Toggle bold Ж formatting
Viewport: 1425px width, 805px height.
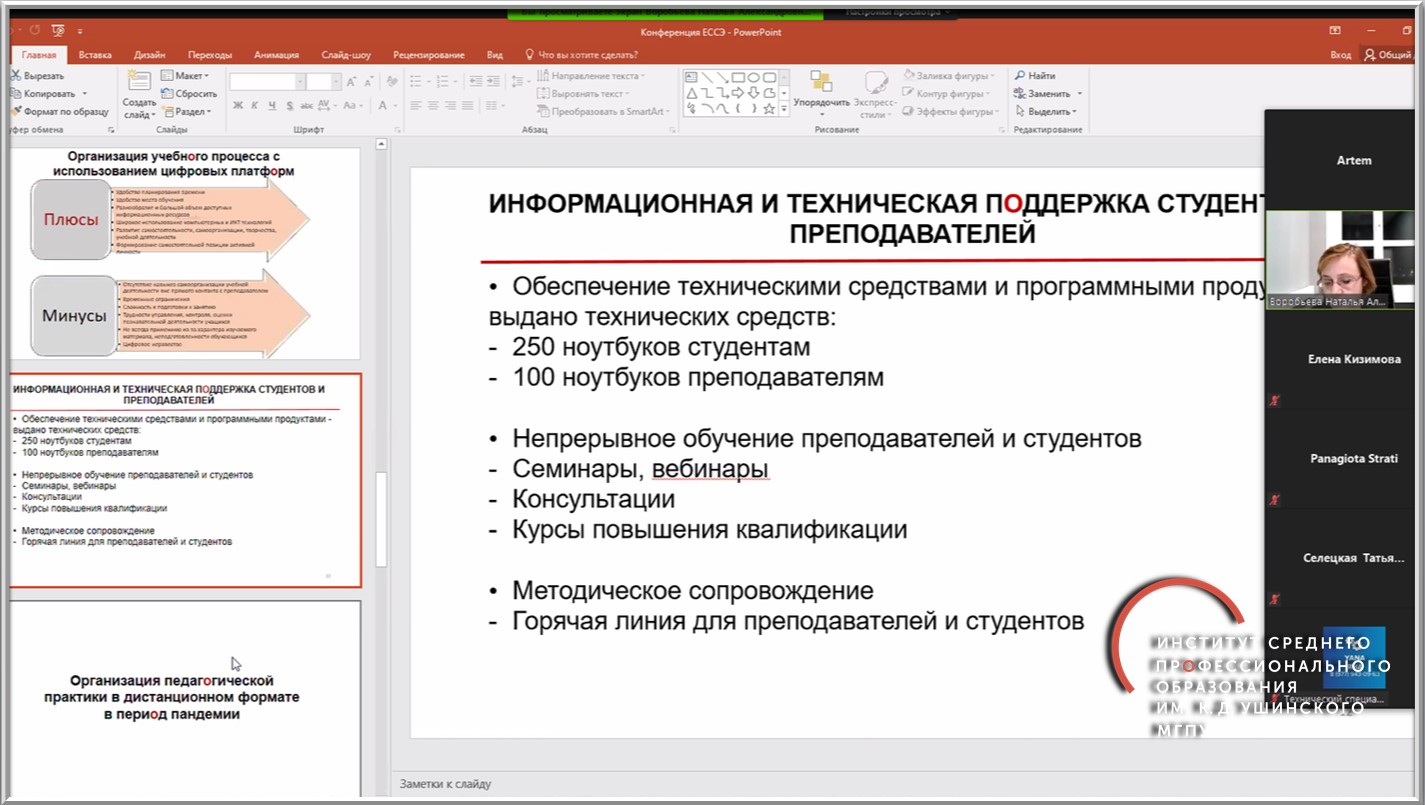[x=238, y=106]
